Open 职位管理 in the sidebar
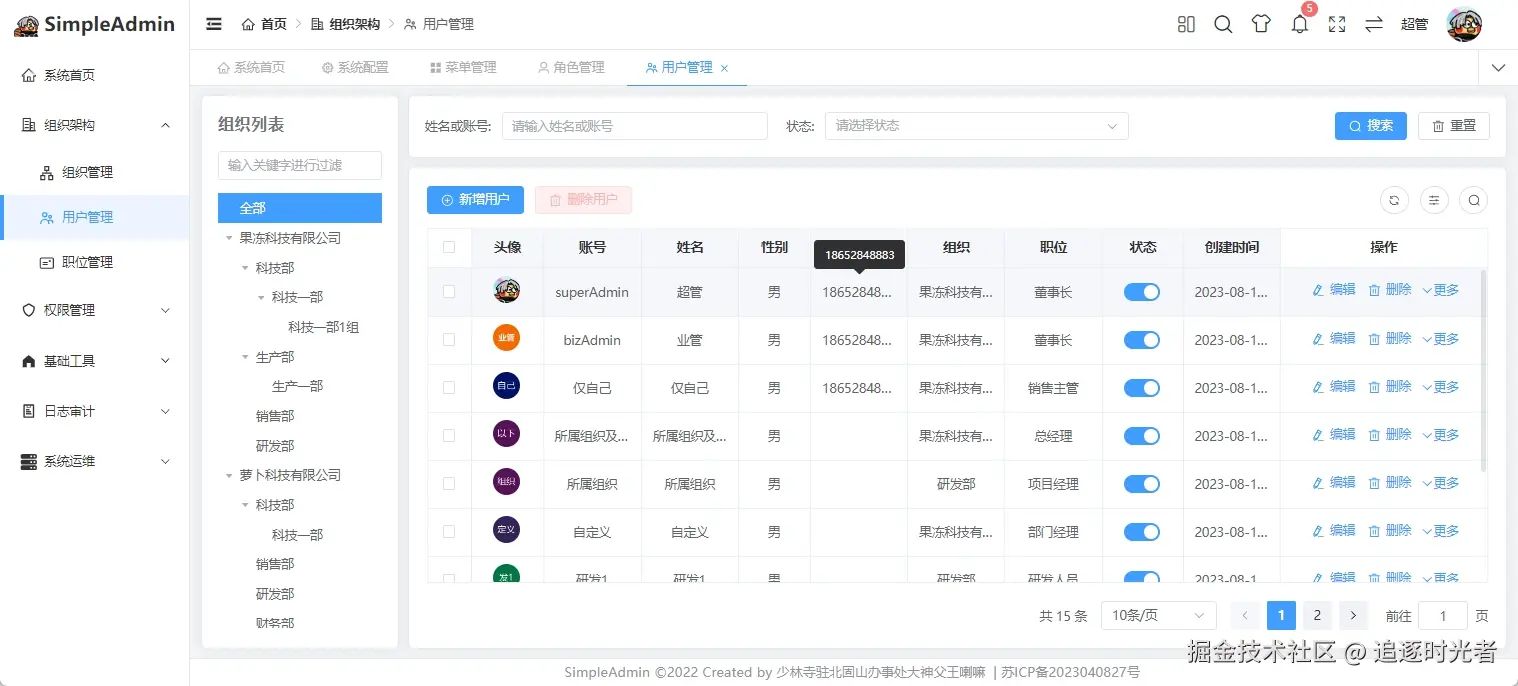 pos(87,262)
